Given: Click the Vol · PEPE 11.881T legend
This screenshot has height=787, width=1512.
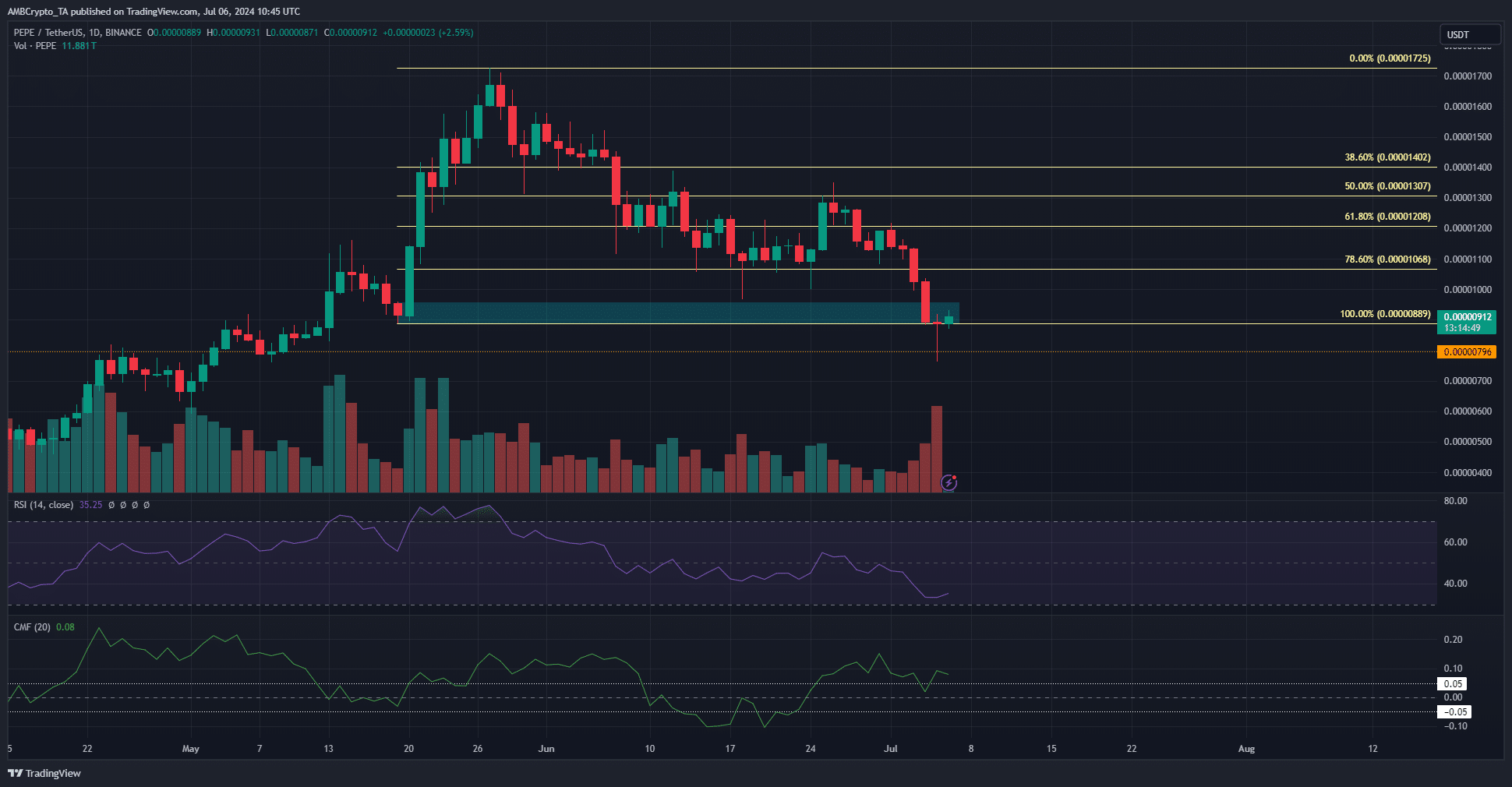Looking at the screenshot, I should pos(55,46).
